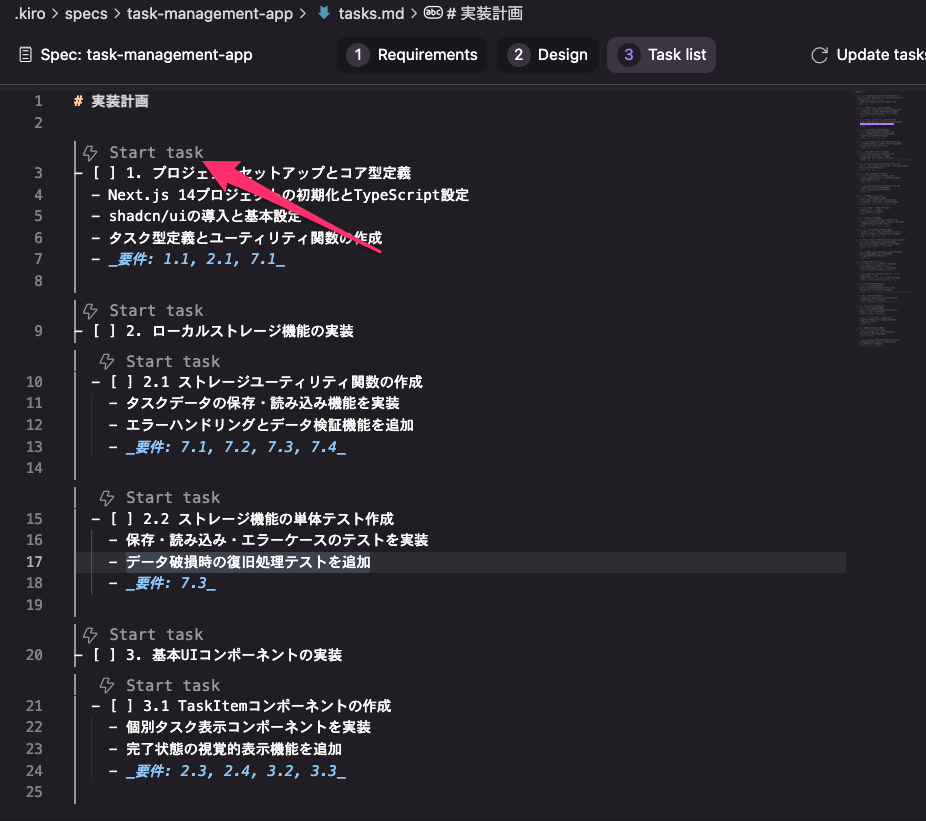Click line number 3 in the gutter
This screenshot has height=821, width=926.
pos(38,173)
